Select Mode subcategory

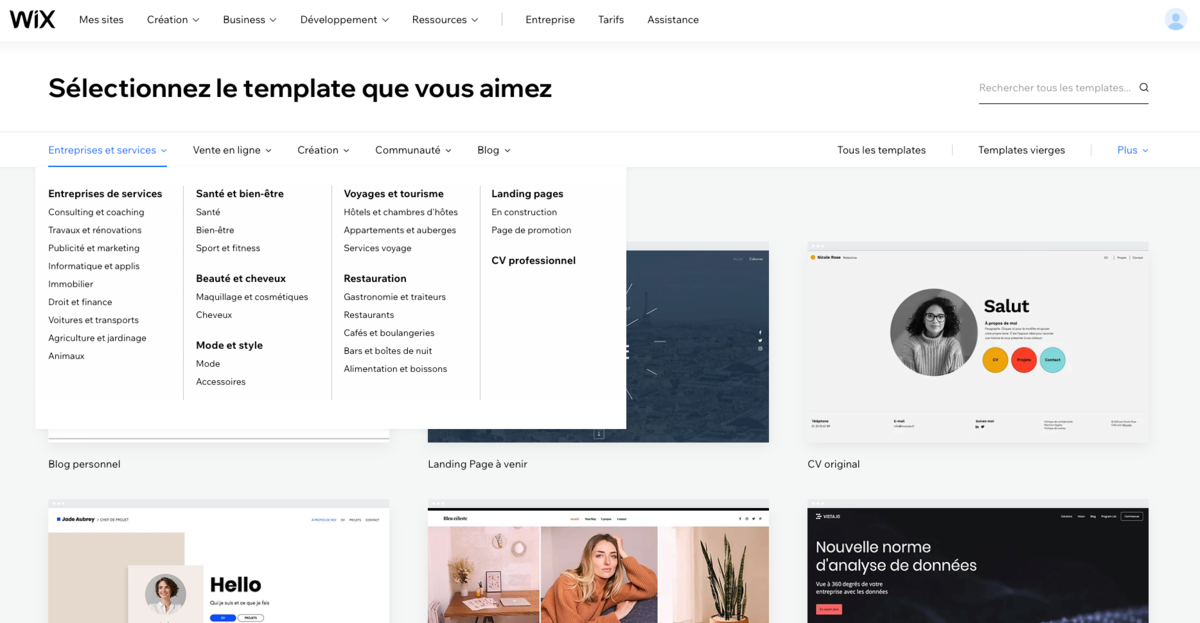[x=208, y=364]
